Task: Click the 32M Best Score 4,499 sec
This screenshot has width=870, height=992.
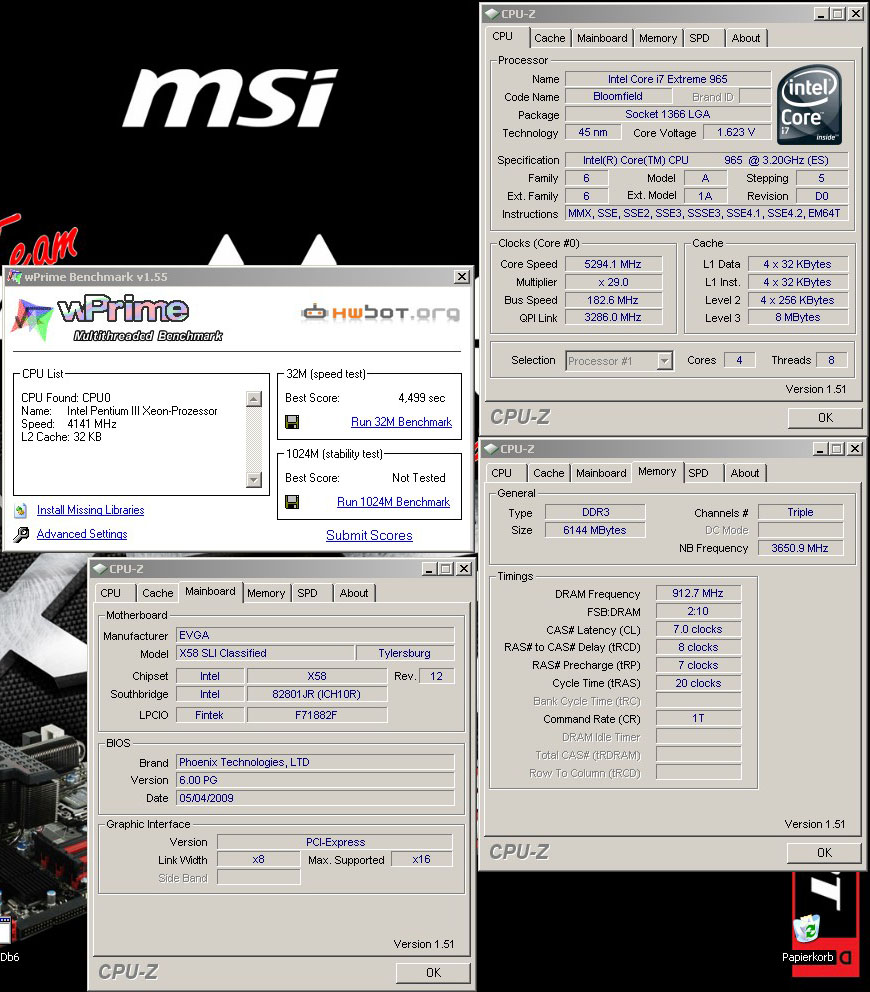Action: click(421, 398)
